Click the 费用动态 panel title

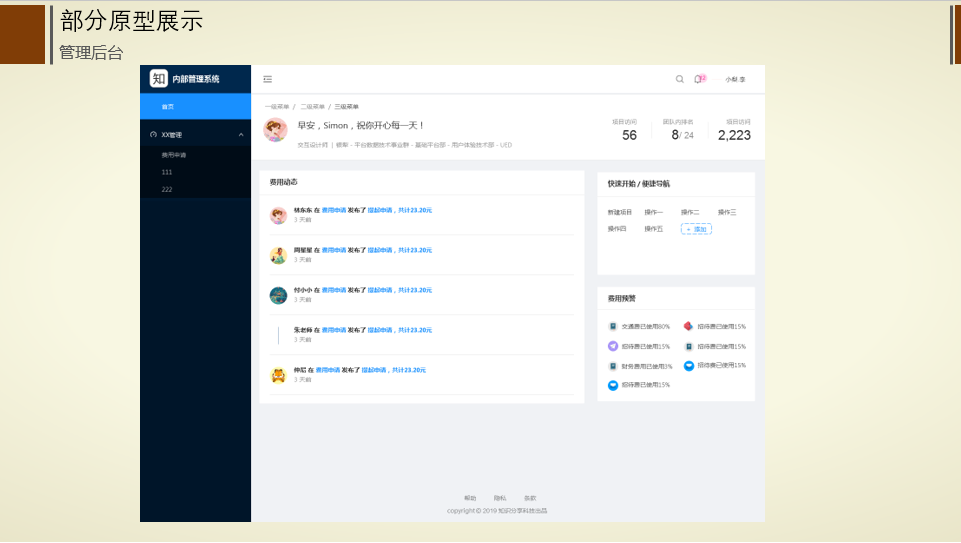[x=283, y=182]
